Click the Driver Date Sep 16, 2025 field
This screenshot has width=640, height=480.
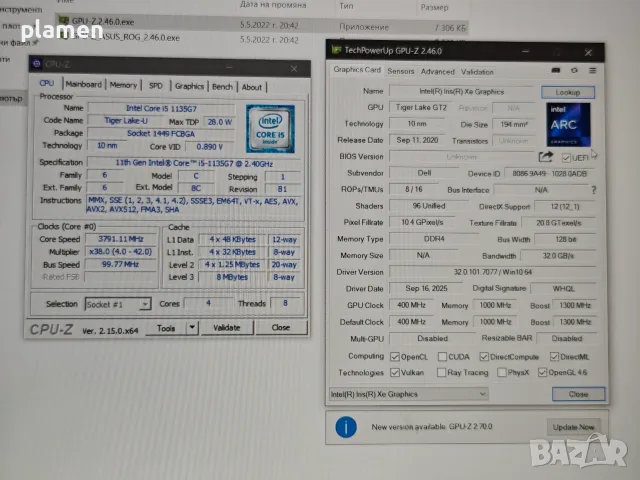(426, 288)
